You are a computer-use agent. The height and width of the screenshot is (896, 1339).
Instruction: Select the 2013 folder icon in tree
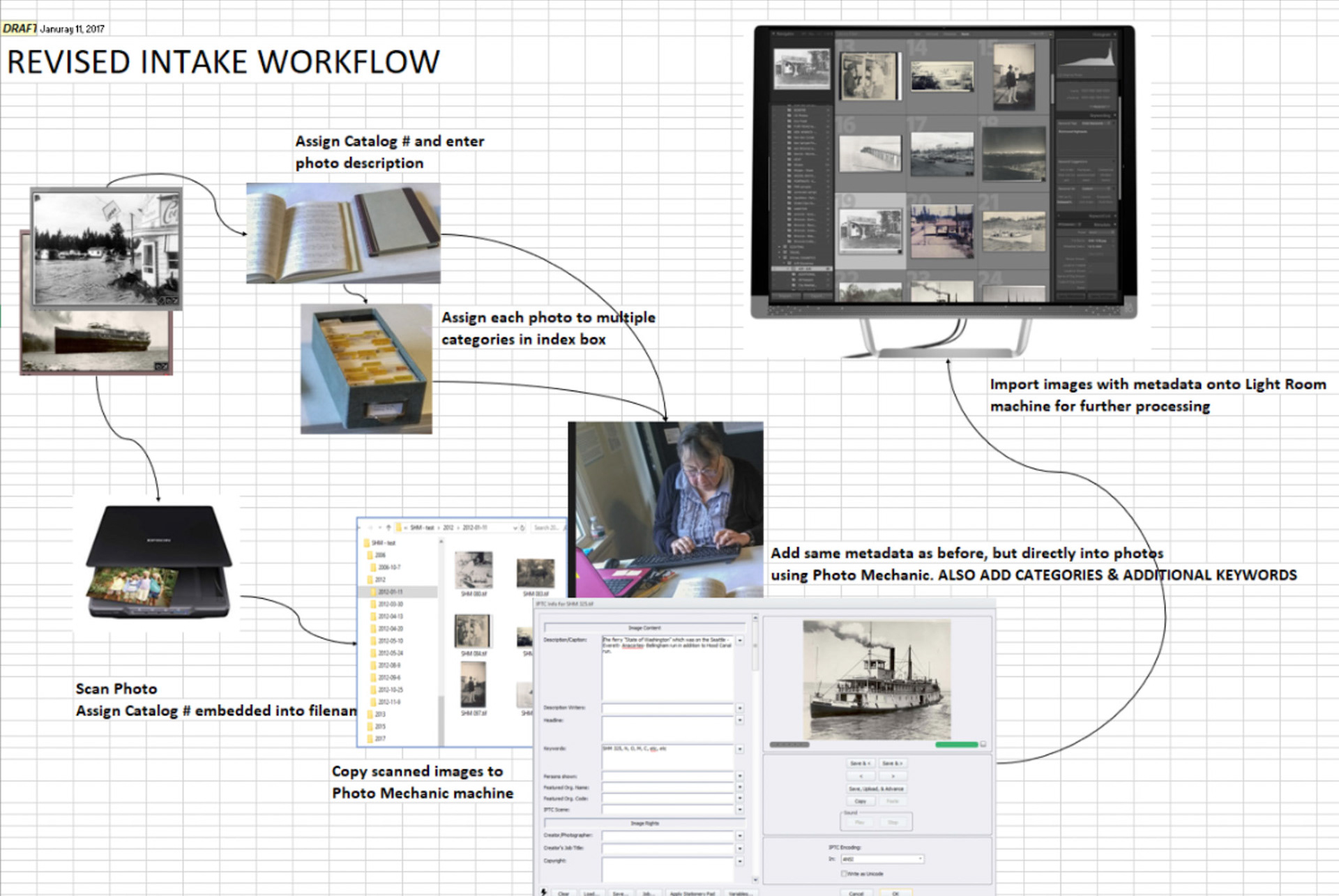[x=370, y=714]
